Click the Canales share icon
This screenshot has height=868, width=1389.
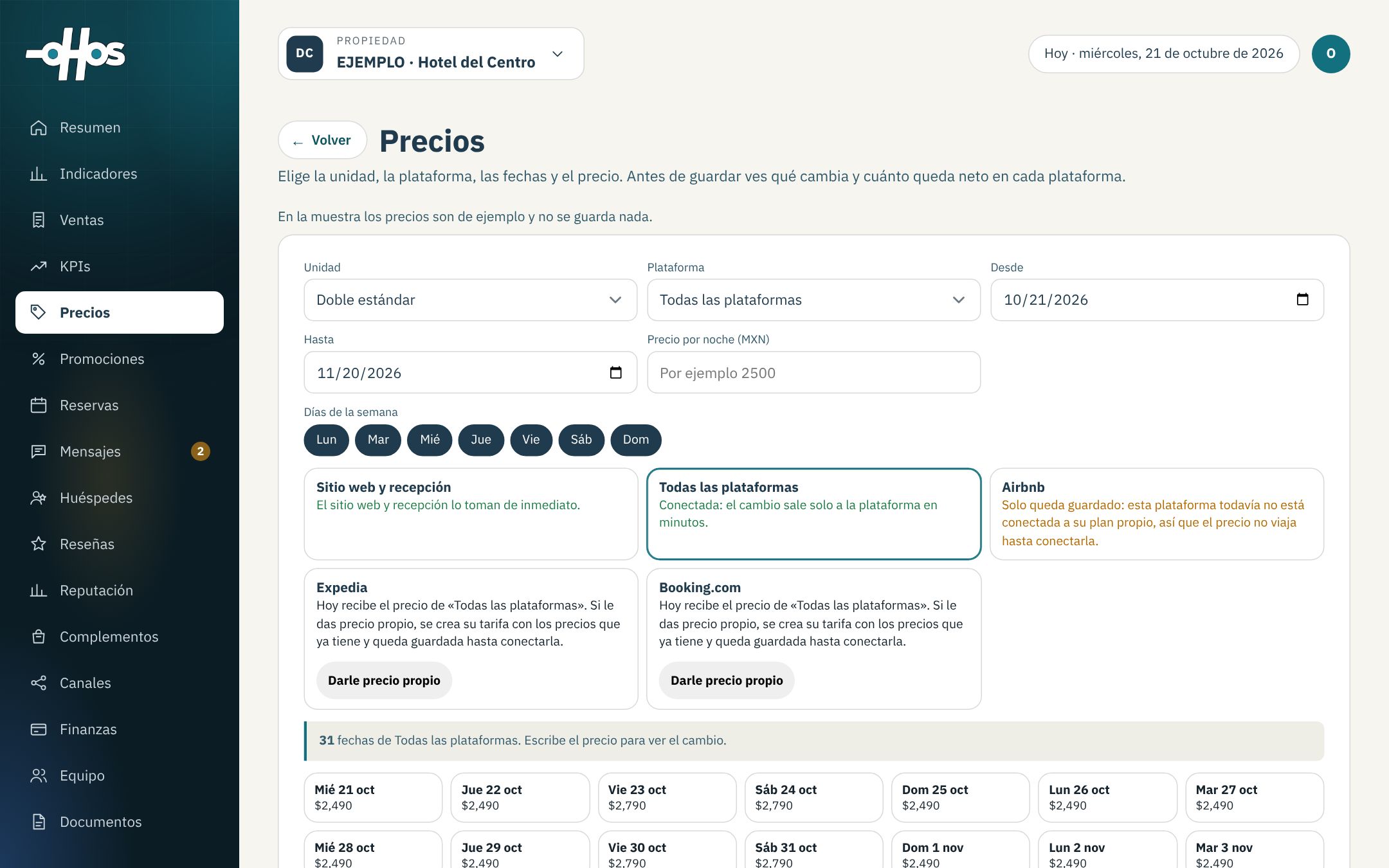[39, 683]
